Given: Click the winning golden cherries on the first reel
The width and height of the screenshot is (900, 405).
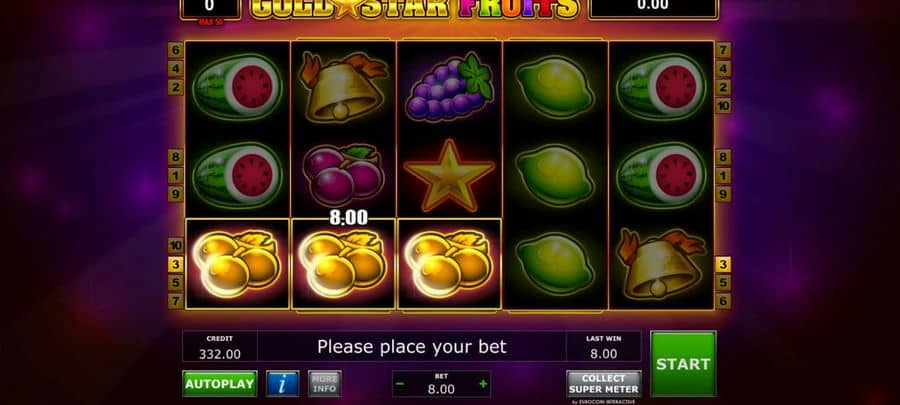Looking at the screenshot, I should click(237, 263).
